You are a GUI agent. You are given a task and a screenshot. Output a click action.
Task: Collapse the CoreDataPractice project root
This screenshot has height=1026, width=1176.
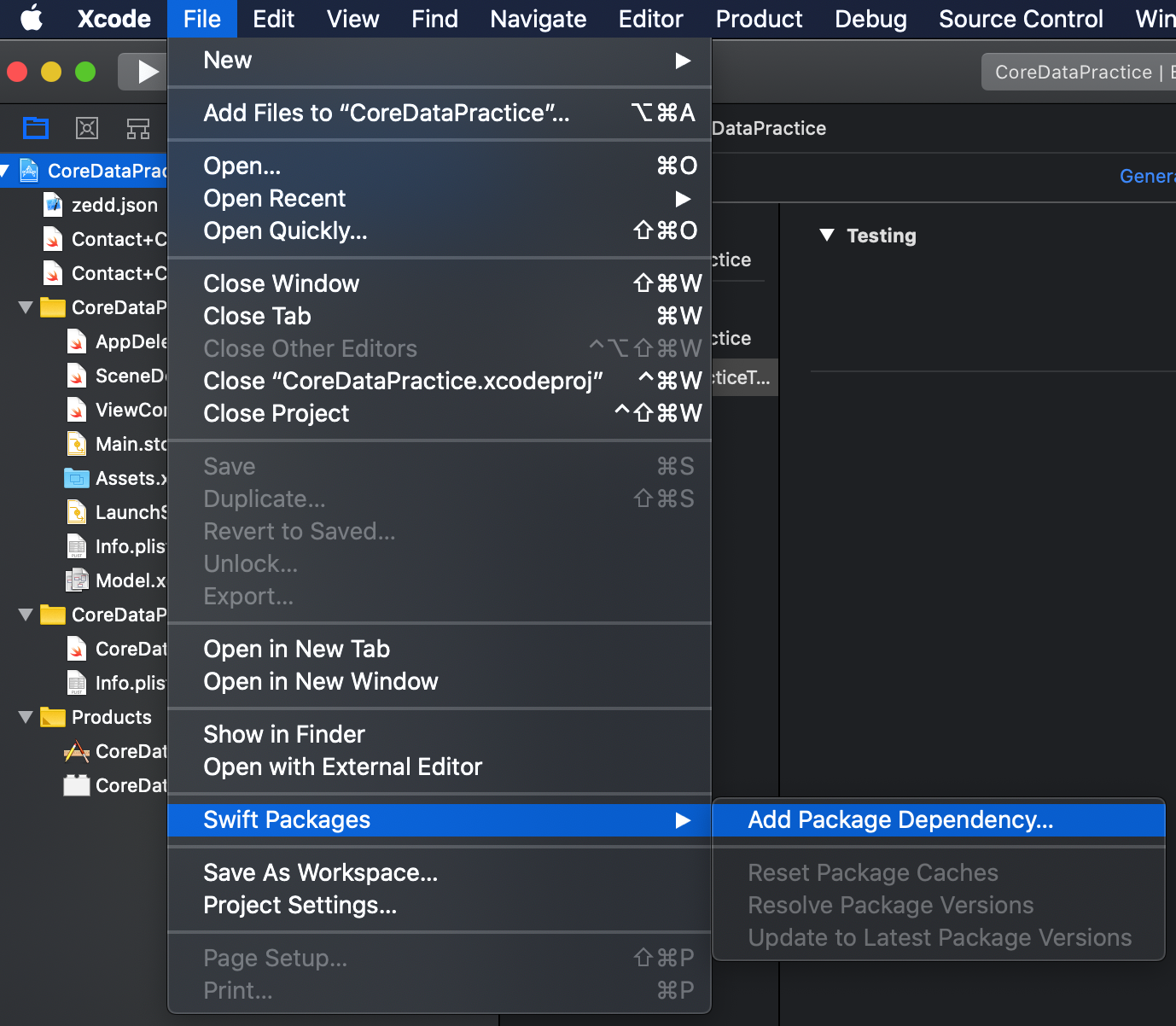(x=4, y=171)
